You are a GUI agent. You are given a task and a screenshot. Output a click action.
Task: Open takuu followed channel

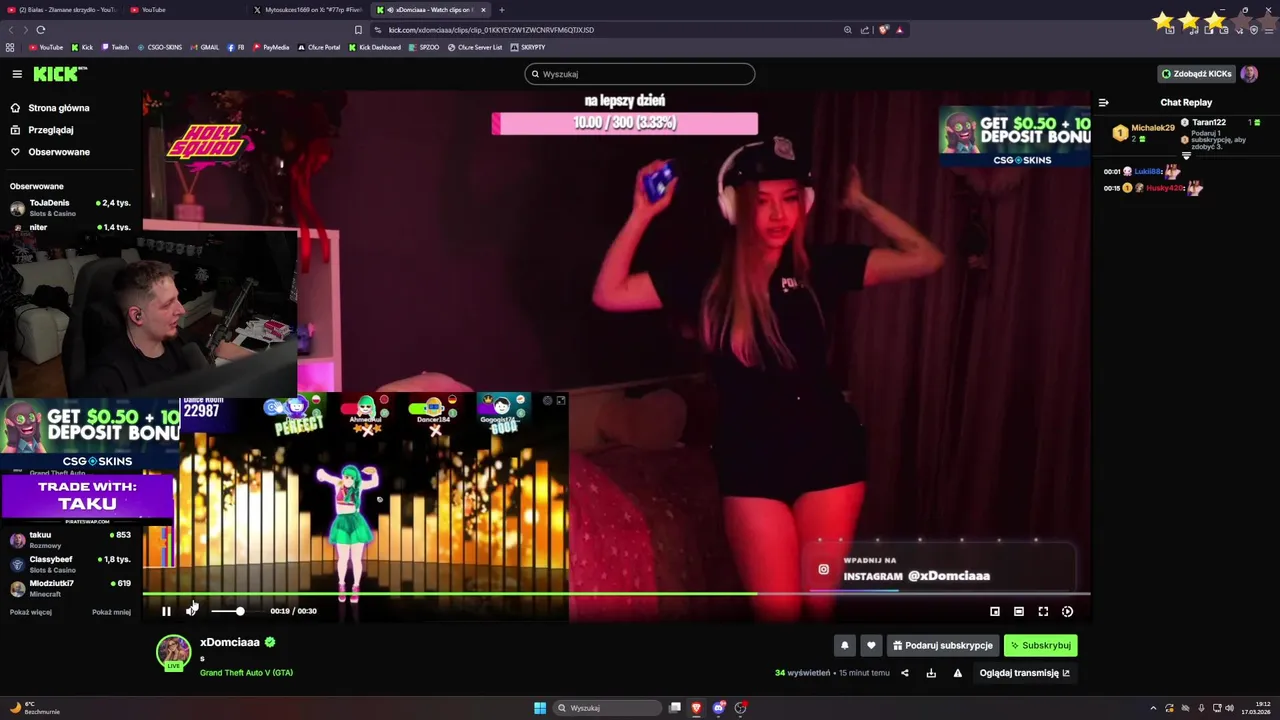(70, 539)
